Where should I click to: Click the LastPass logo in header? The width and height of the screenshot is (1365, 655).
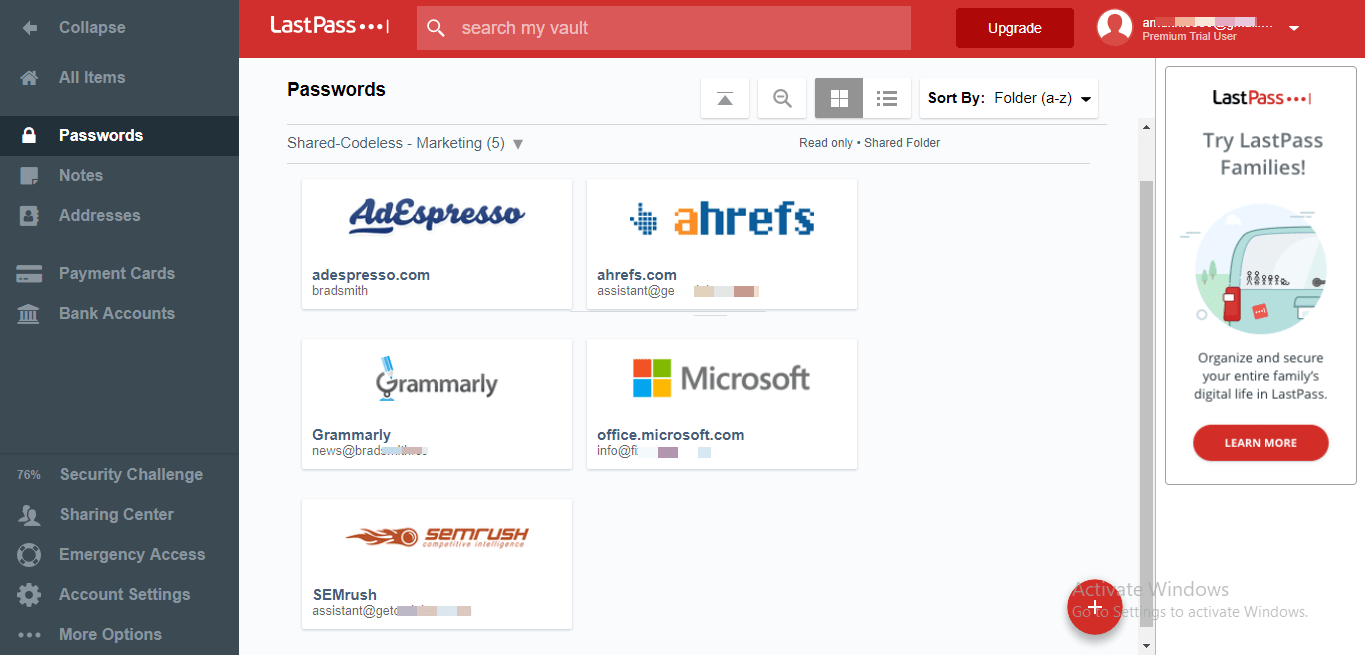point(329,26)
